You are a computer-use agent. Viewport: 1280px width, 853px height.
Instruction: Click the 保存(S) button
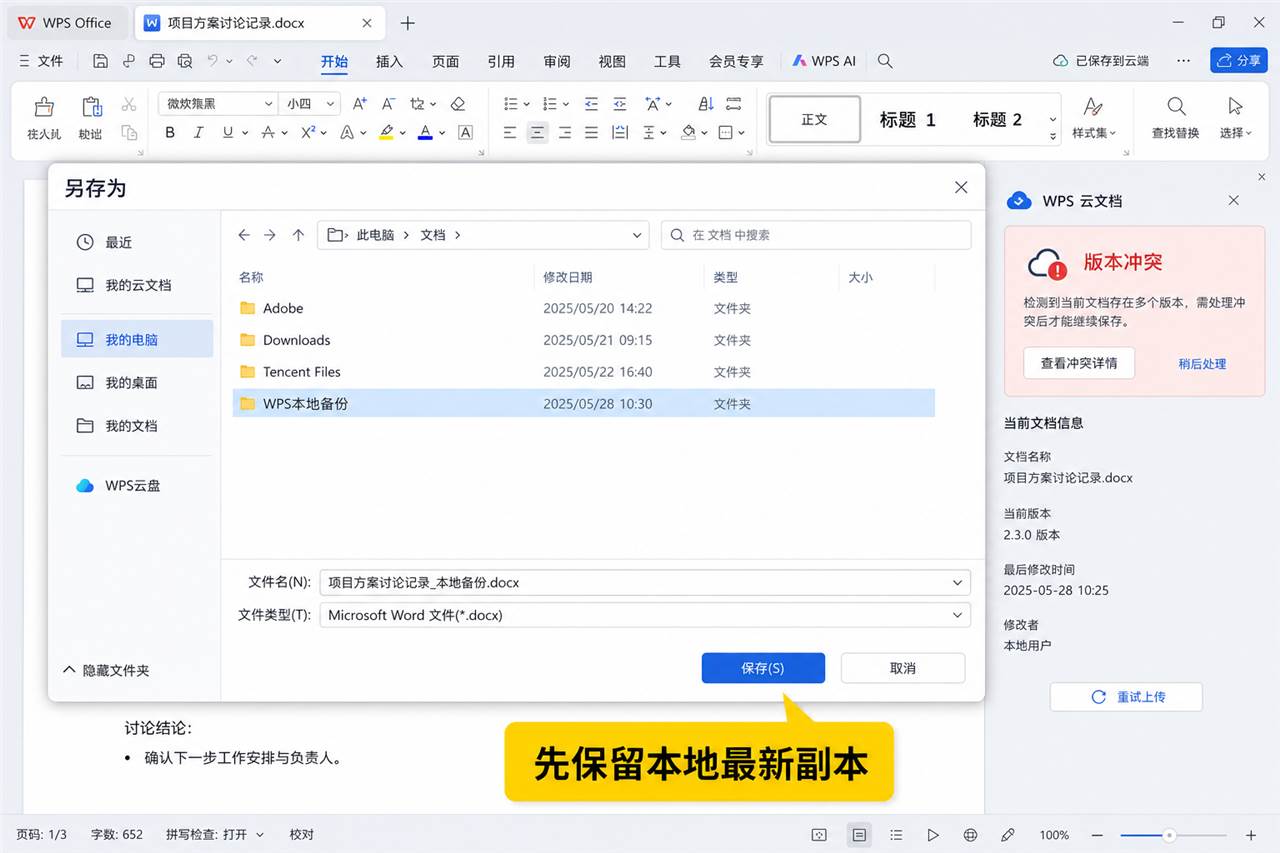(763, 668)
